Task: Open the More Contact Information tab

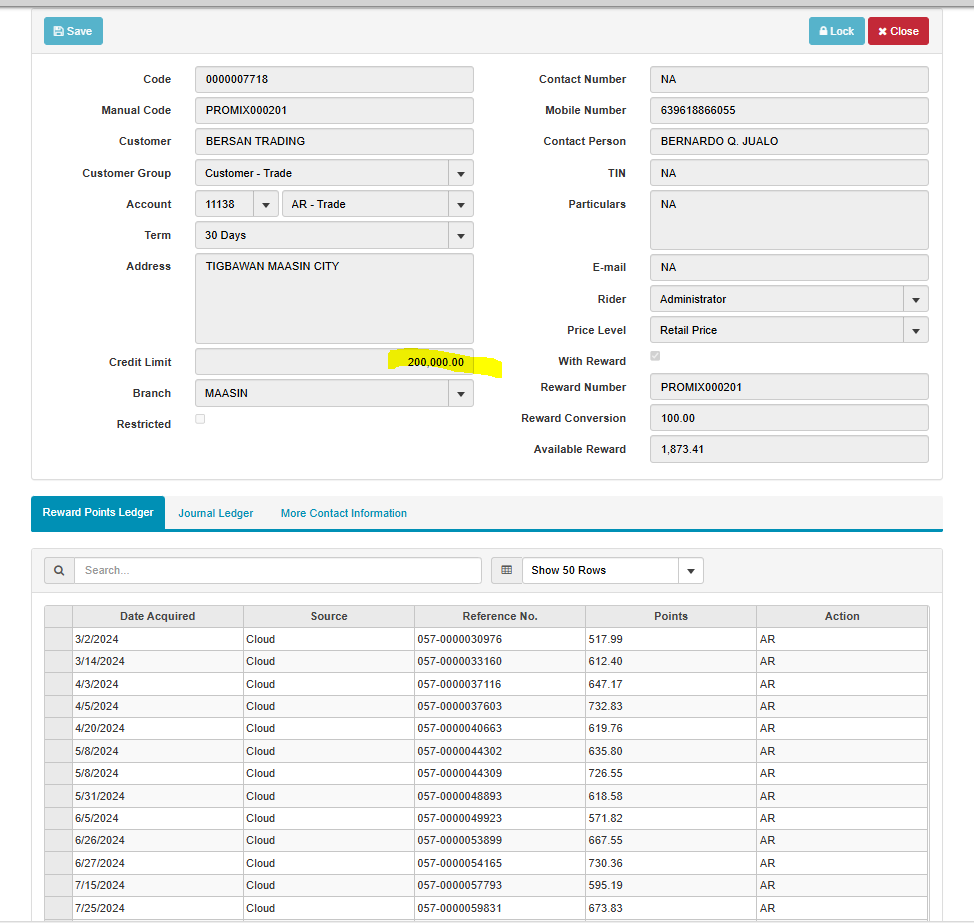Action: click(x=343, y=513)
